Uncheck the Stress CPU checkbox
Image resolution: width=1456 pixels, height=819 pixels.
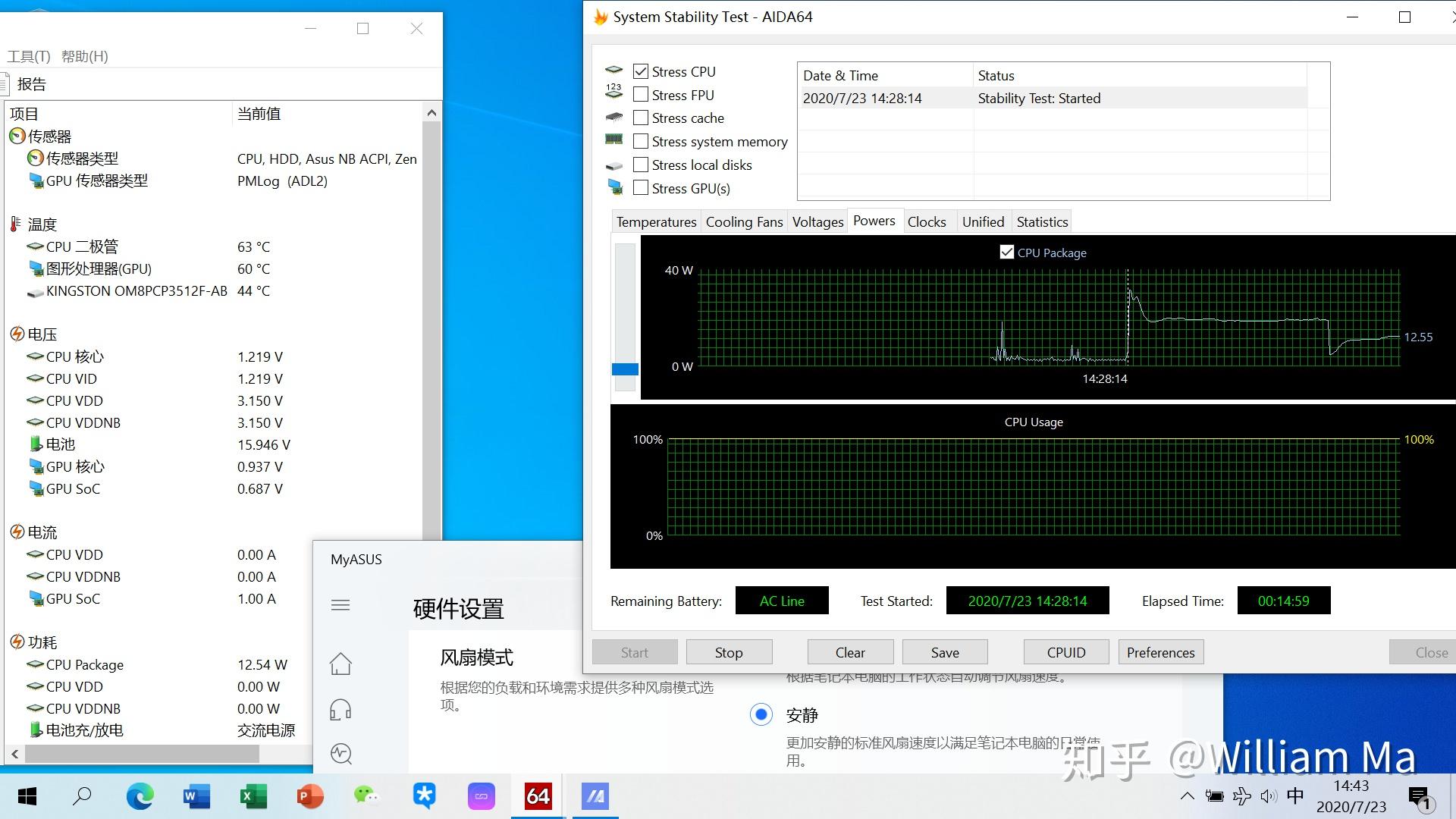click(x=641, y=71)
